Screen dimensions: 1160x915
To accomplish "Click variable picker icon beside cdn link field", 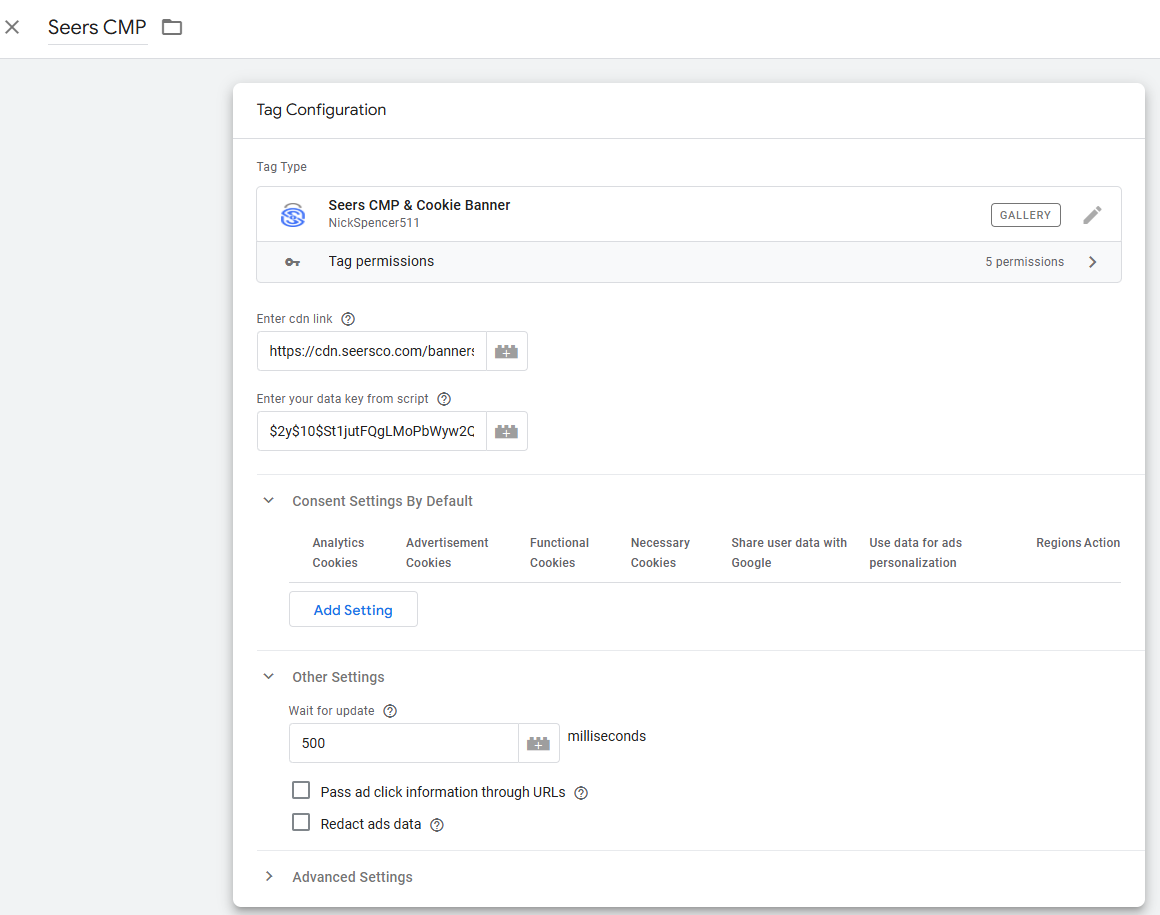I will tap(507, 352).
